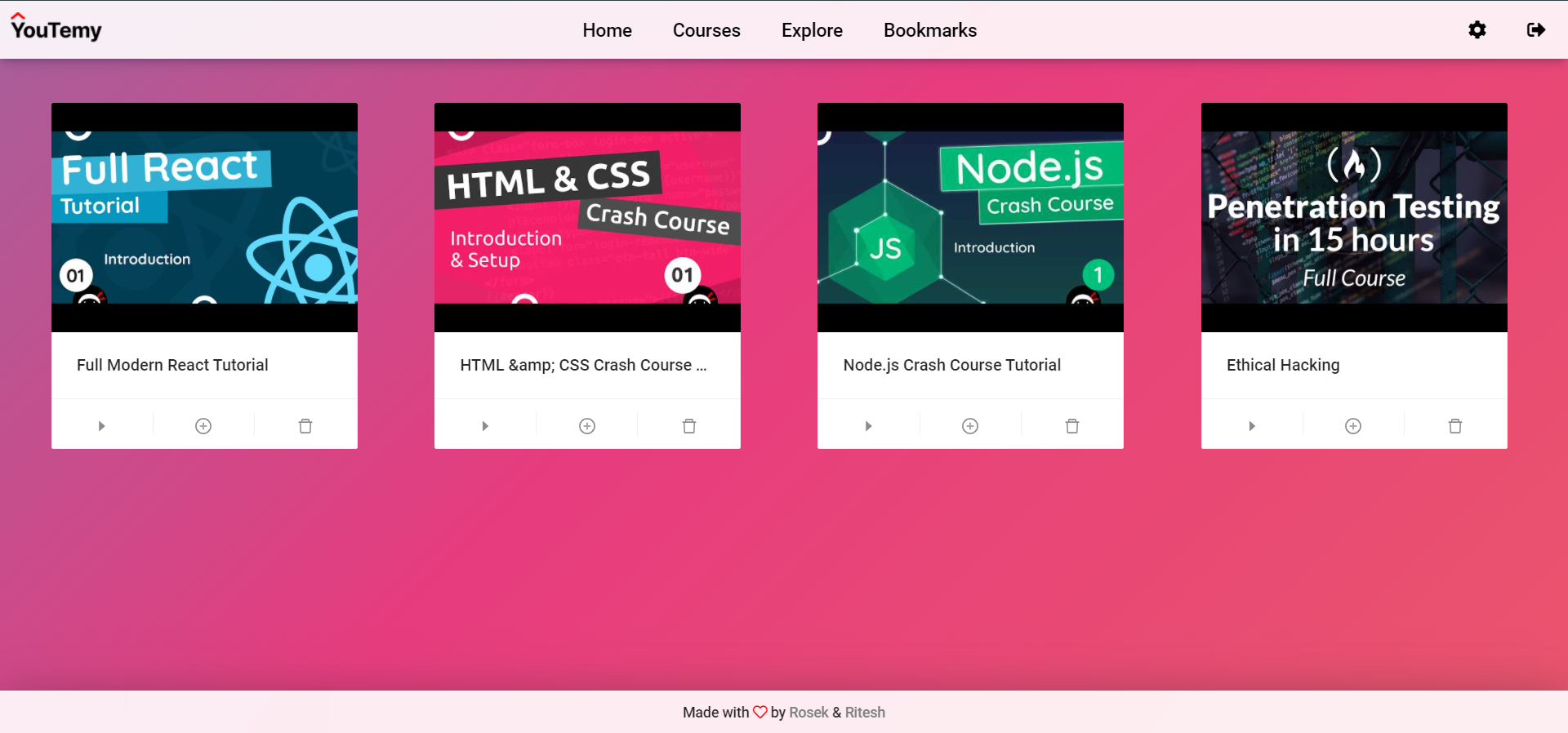1568x733 pixels.
Task: Play the HTML & CSS Crash Course
Action: click(485, 426)
